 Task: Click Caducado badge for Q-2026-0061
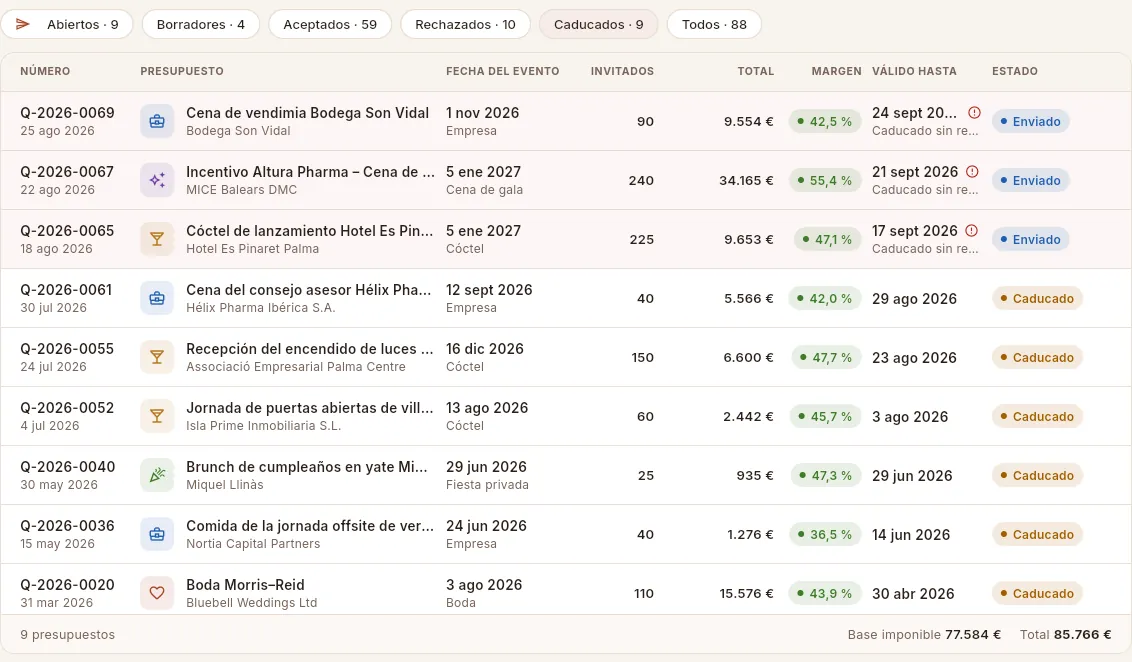(x=1037, y=298)
